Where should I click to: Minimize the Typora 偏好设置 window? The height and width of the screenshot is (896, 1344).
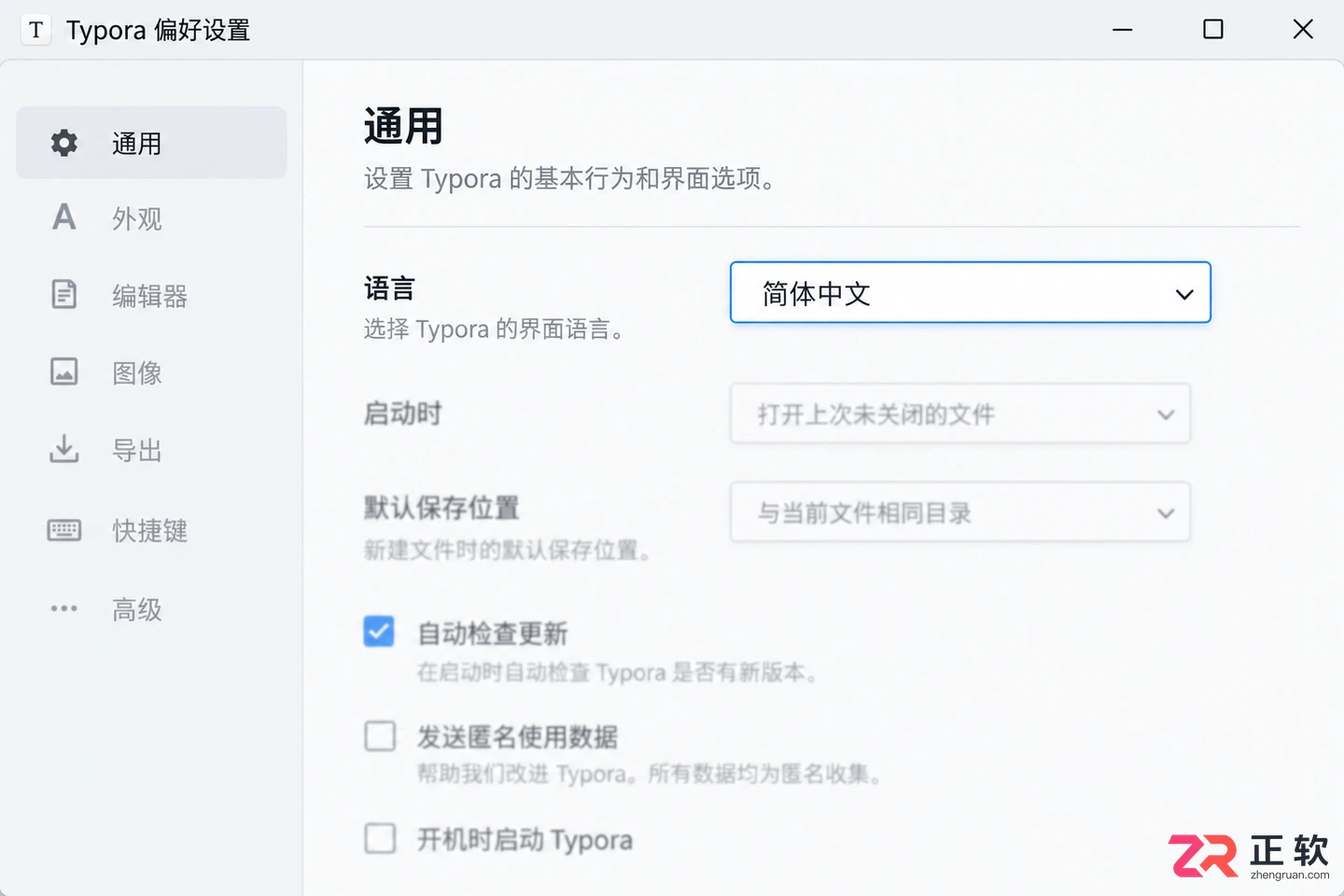pyautogui.click(x=1123, y=30)
